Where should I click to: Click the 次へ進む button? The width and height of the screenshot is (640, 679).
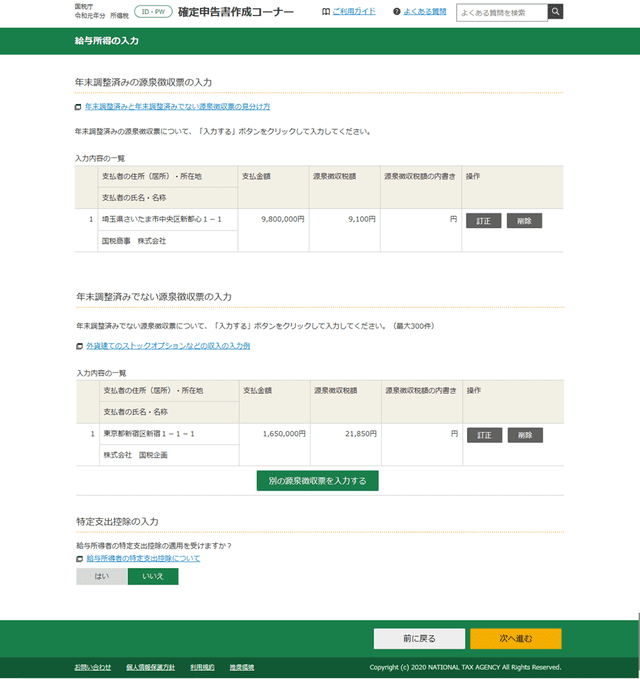tap(516, 638)
